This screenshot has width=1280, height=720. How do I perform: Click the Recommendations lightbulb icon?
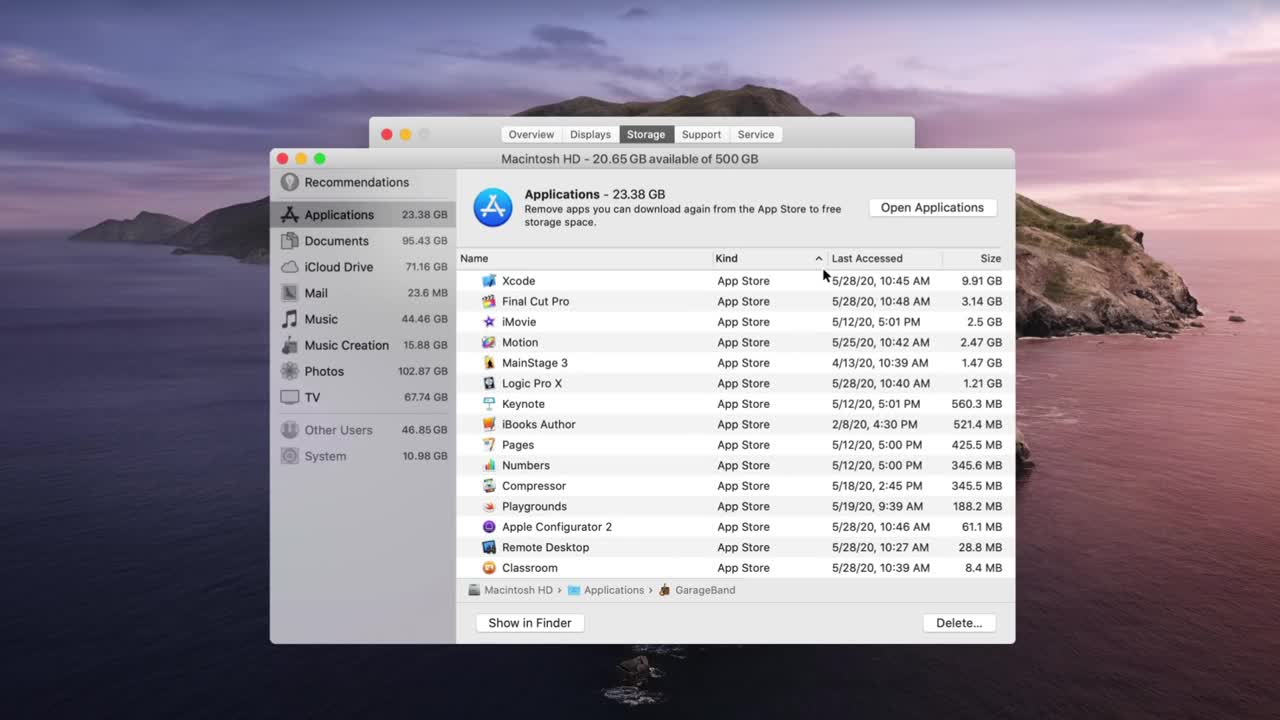pos(290,182)
